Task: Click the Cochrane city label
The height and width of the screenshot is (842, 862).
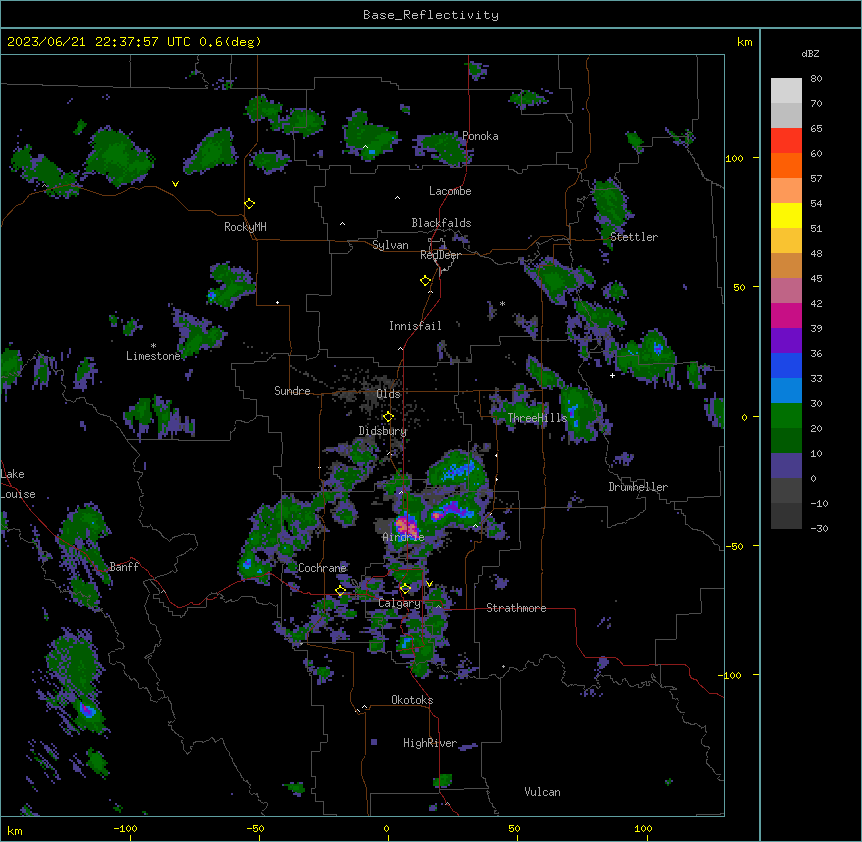Action: 322,568
